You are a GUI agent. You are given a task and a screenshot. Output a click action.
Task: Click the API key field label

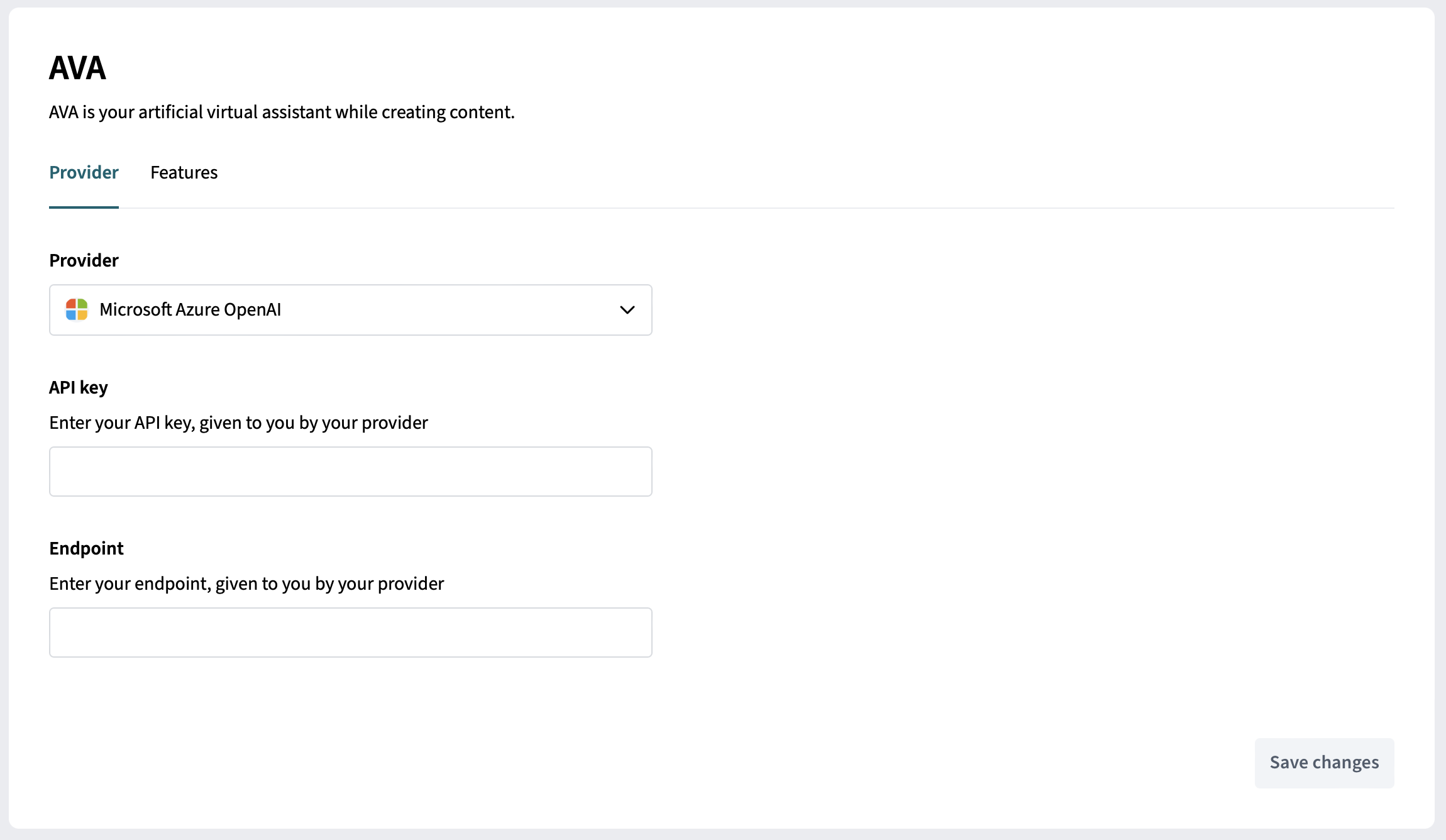79,387
